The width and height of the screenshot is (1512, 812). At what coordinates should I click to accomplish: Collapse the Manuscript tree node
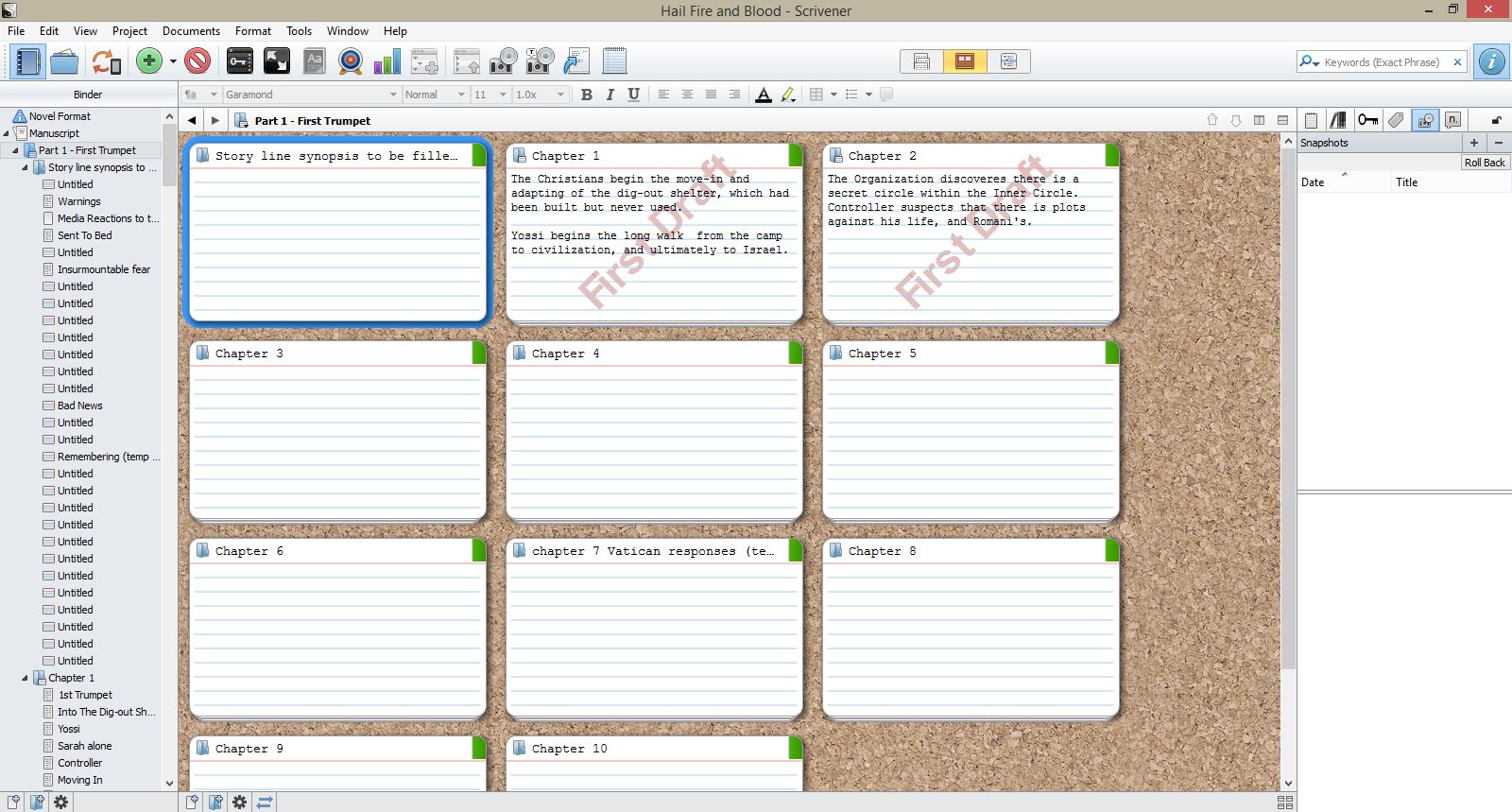tap(6, 133)
